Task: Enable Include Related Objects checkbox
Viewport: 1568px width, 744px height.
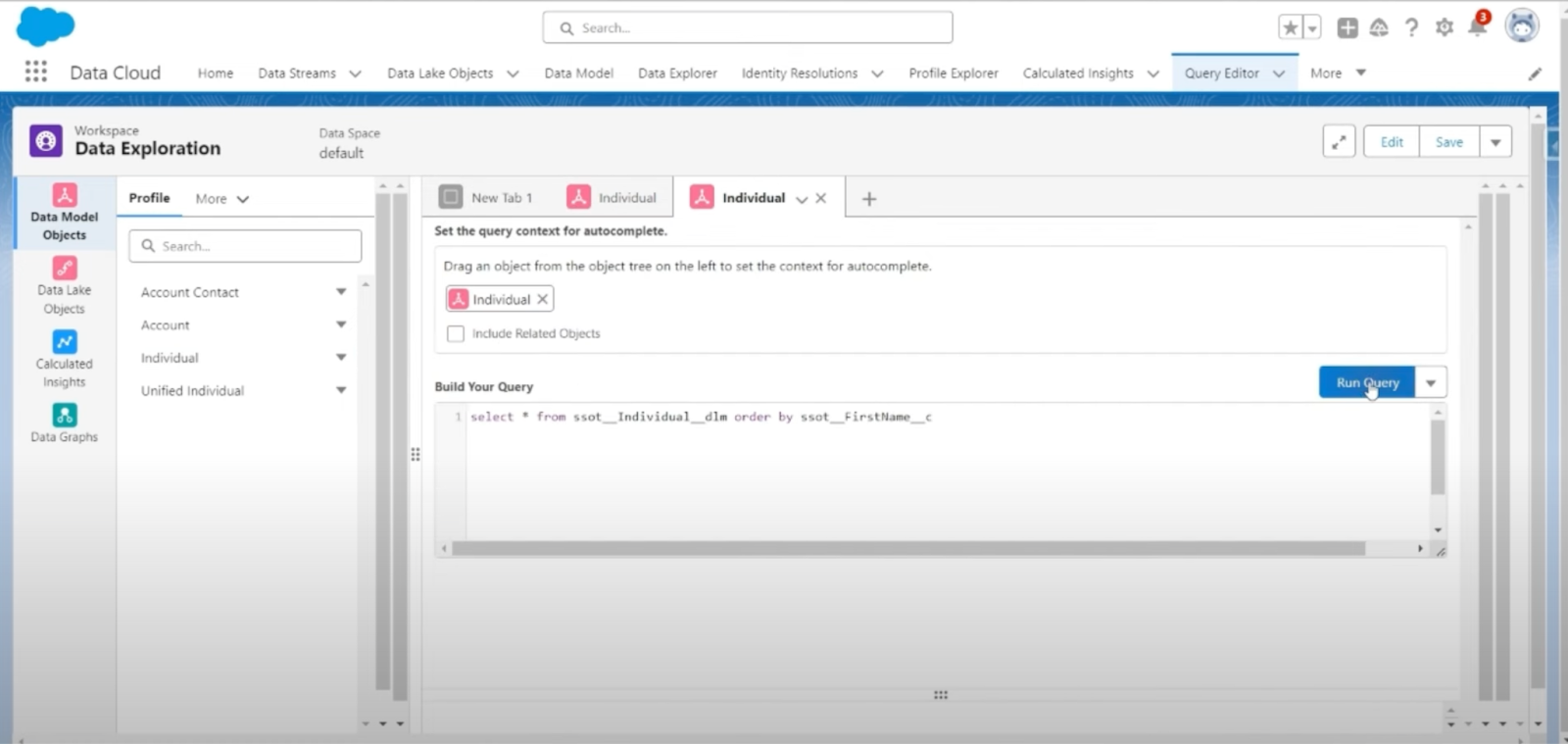Action: pos(456,333)
